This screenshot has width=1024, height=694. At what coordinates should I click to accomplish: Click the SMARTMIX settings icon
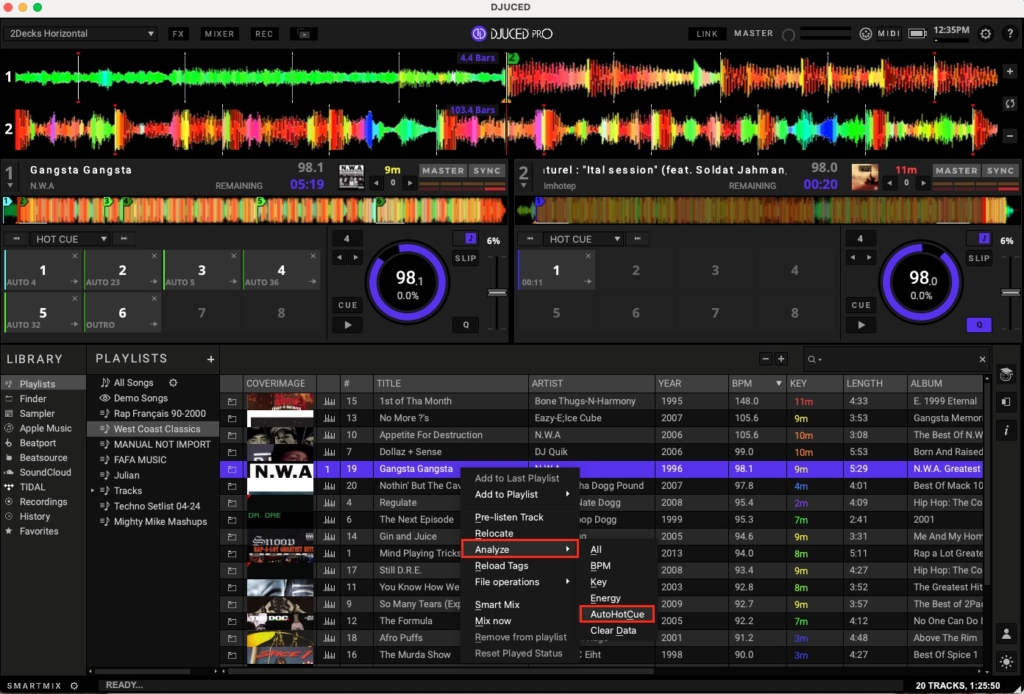[74, 685]
